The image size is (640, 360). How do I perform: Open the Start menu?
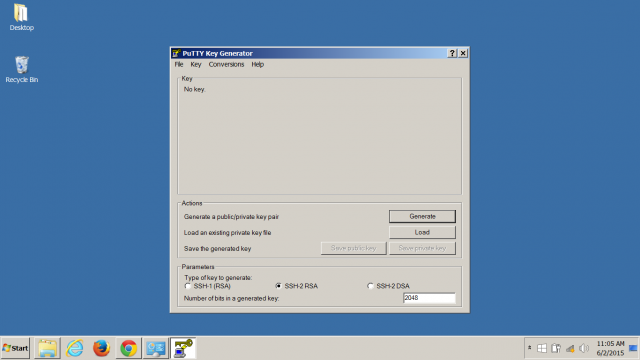point(15,348)
